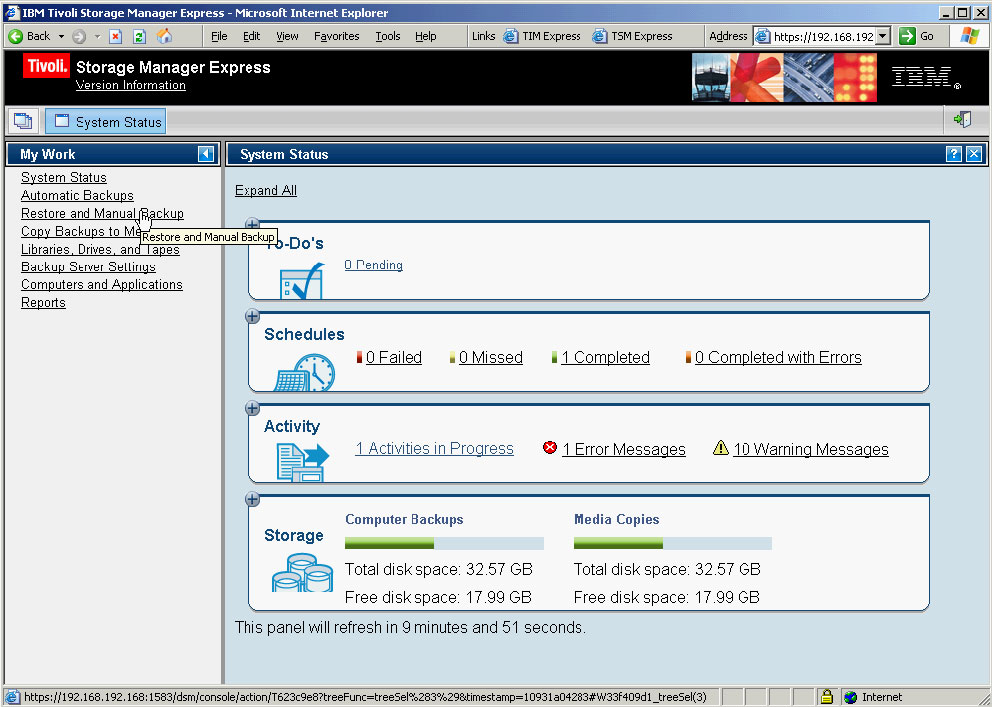This screenshot has height=707, width=992.
Task: Expand the Storage section plus icon
Action: pos(252,500)
